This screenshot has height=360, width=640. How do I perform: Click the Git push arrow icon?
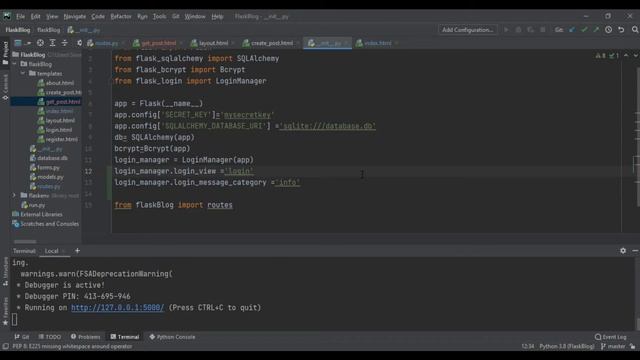click(596, 30)
